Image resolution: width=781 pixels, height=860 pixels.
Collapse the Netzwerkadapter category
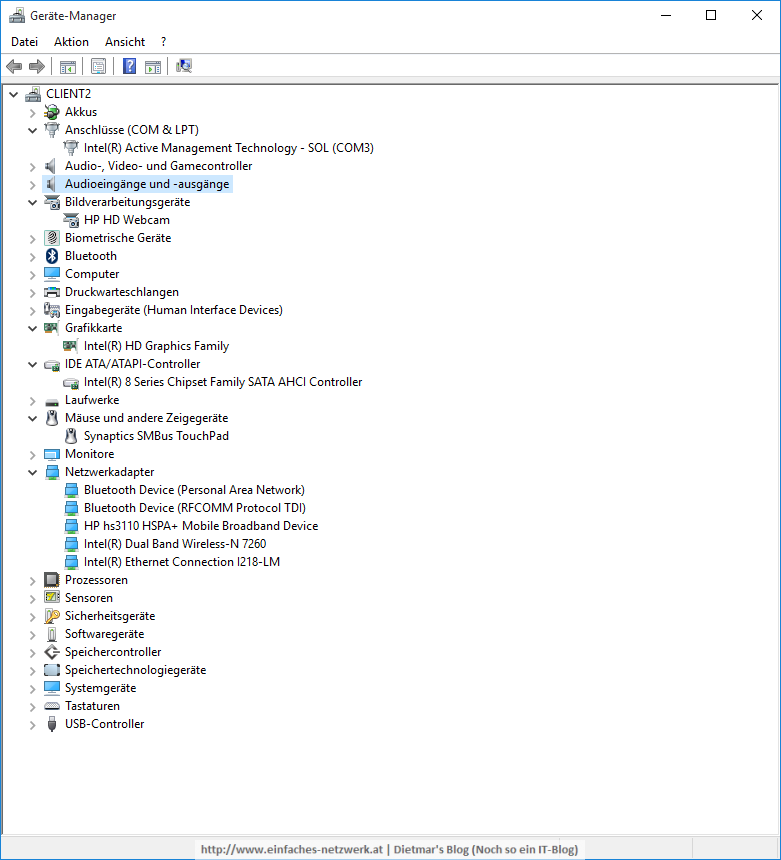(x=32, y=472)
